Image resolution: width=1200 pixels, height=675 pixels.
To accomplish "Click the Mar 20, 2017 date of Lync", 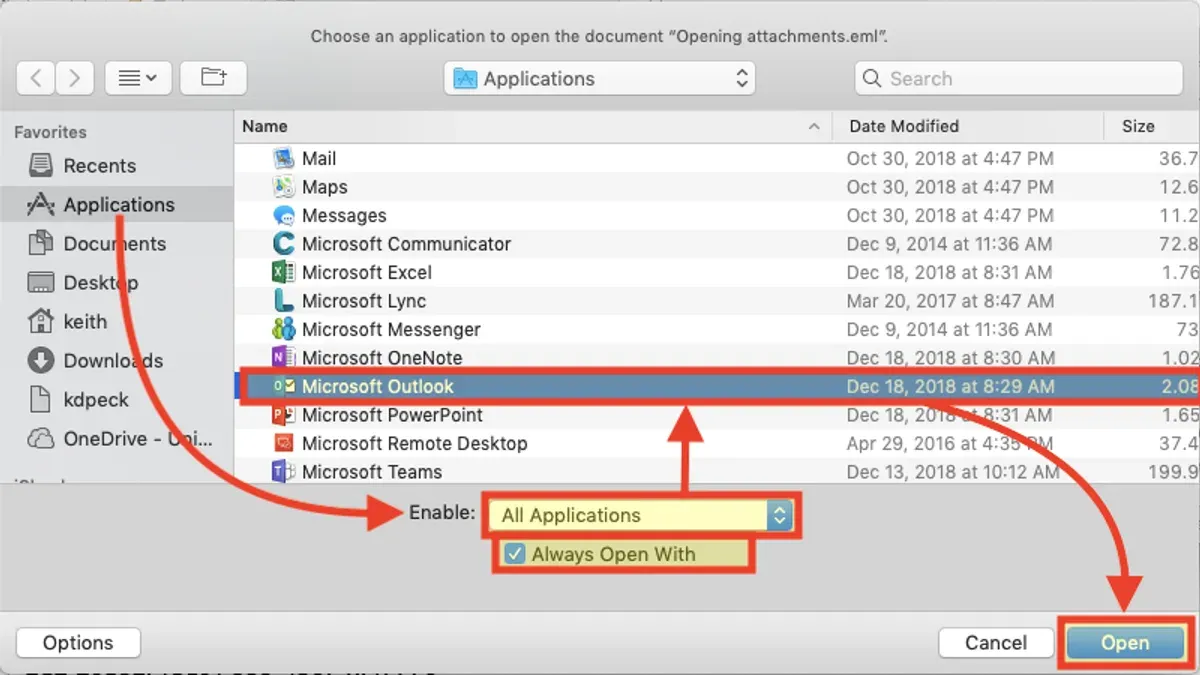I will click(950, 301).
